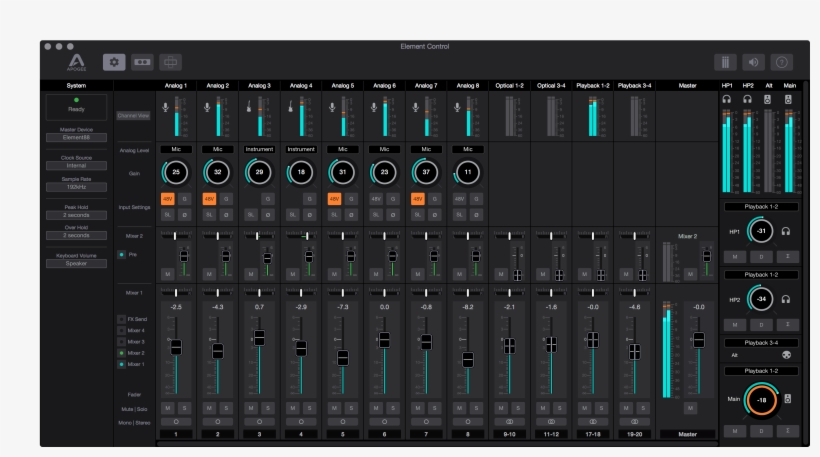The height and width of the screenshot is (457, 820).
Task: Click the headphone icon beside the HP2 knob
Action: [x=785, y=299]
